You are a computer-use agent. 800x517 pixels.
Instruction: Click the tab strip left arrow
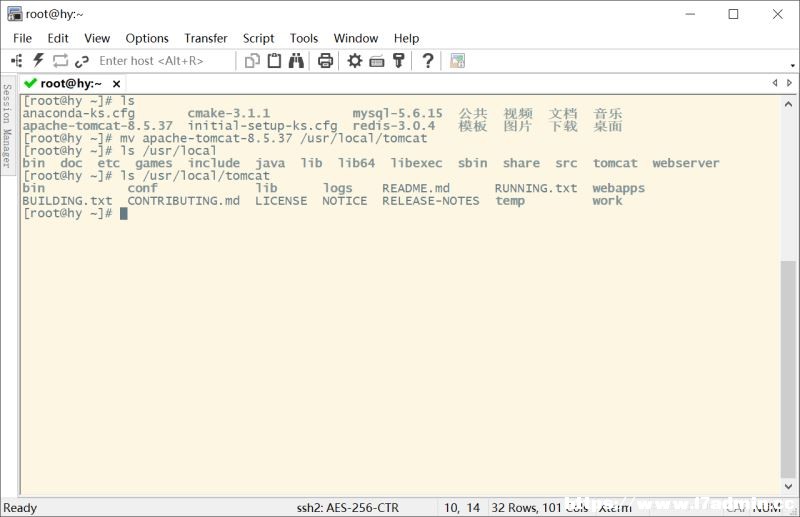775,83
